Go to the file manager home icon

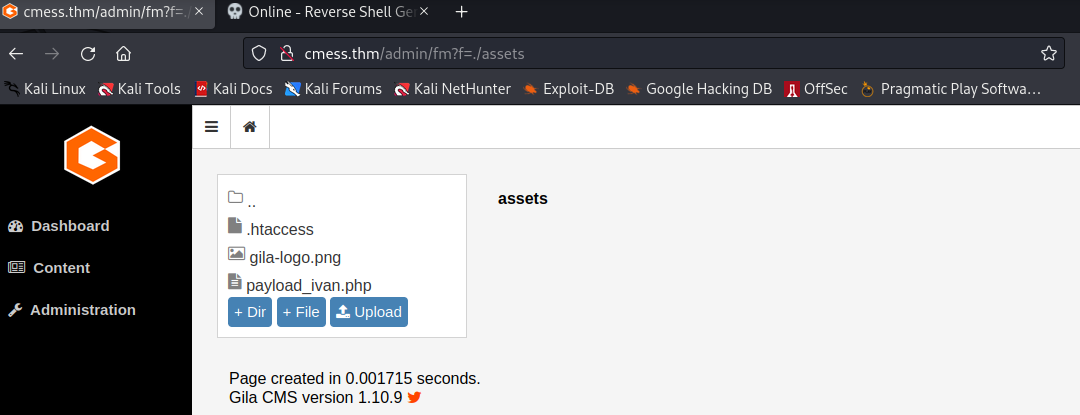tap(250, 127)
